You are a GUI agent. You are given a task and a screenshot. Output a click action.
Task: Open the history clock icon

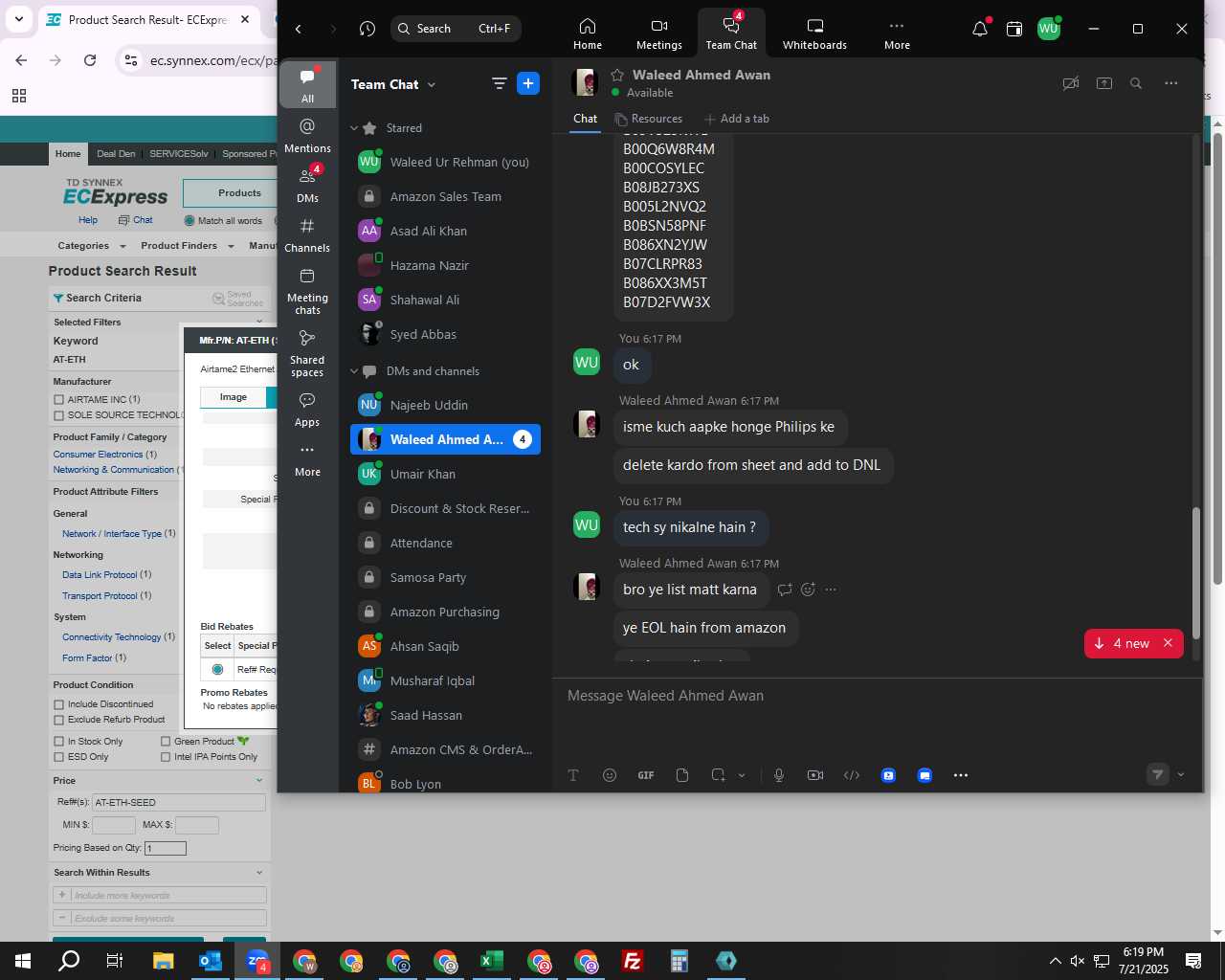coord(367,29)
